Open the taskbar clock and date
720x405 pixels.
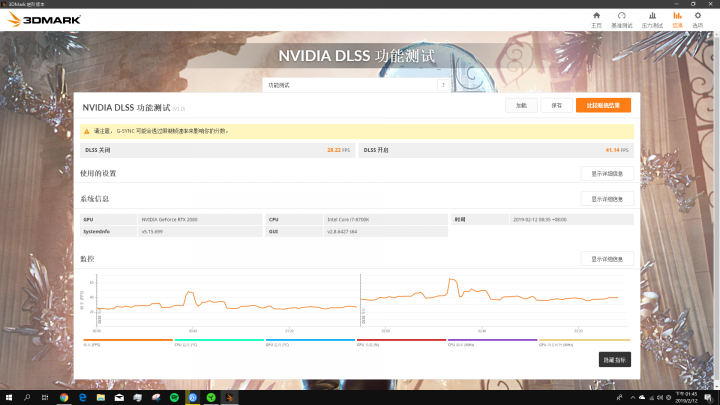point(686,397)
